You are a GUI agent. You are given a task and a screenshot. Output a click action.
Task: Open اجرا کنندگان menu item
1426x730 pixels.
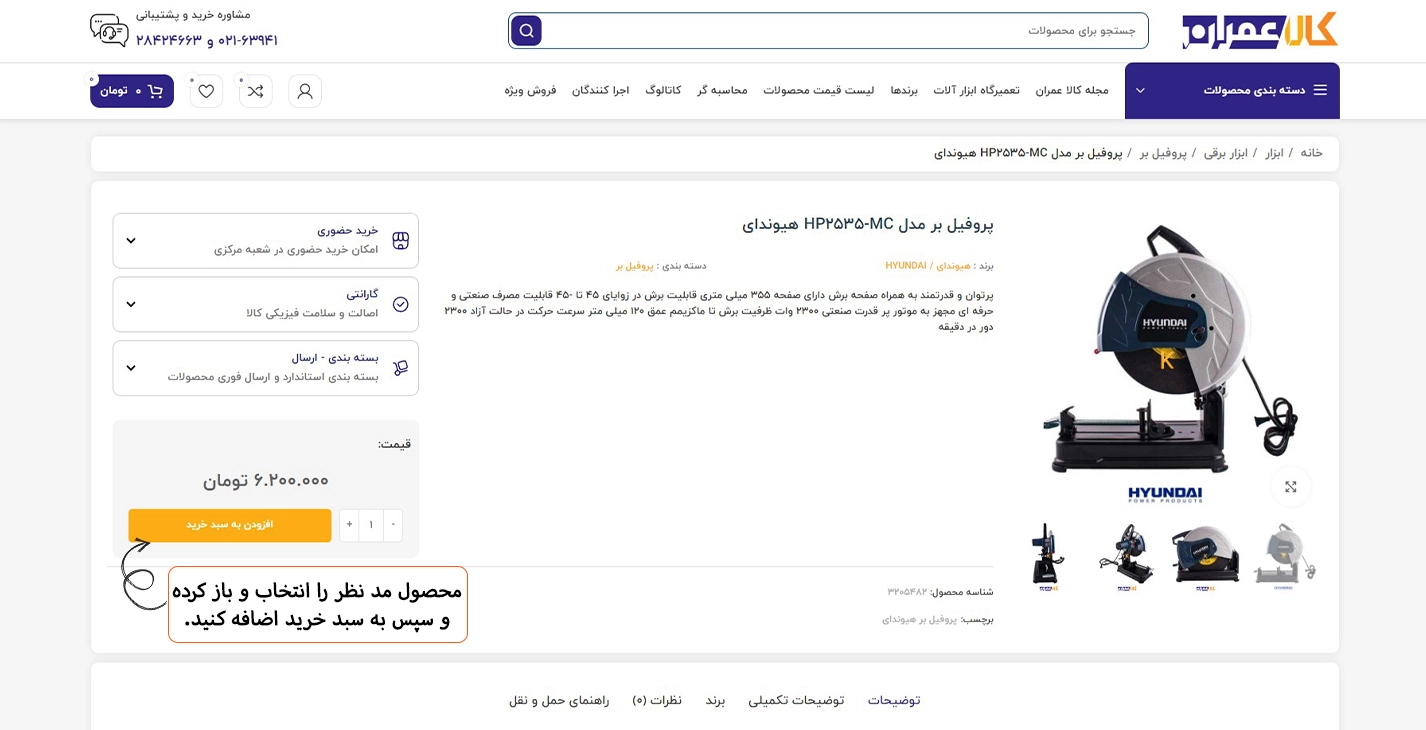600,90
